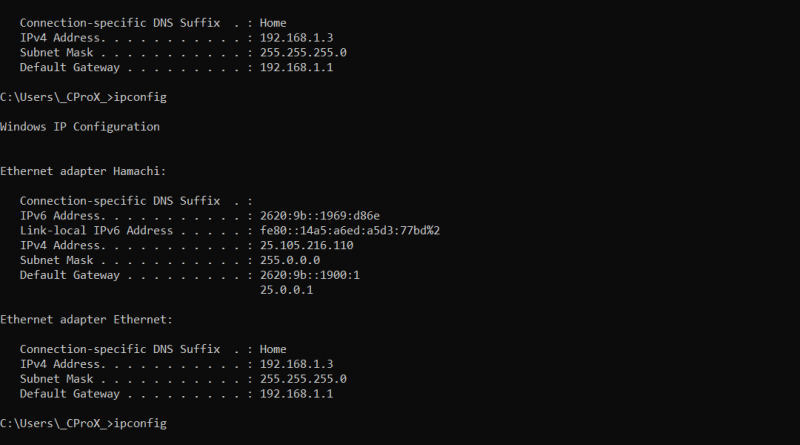
Task: Click the "Ethernet adapter Hamachi:" heading
Action: click(83, 171)
